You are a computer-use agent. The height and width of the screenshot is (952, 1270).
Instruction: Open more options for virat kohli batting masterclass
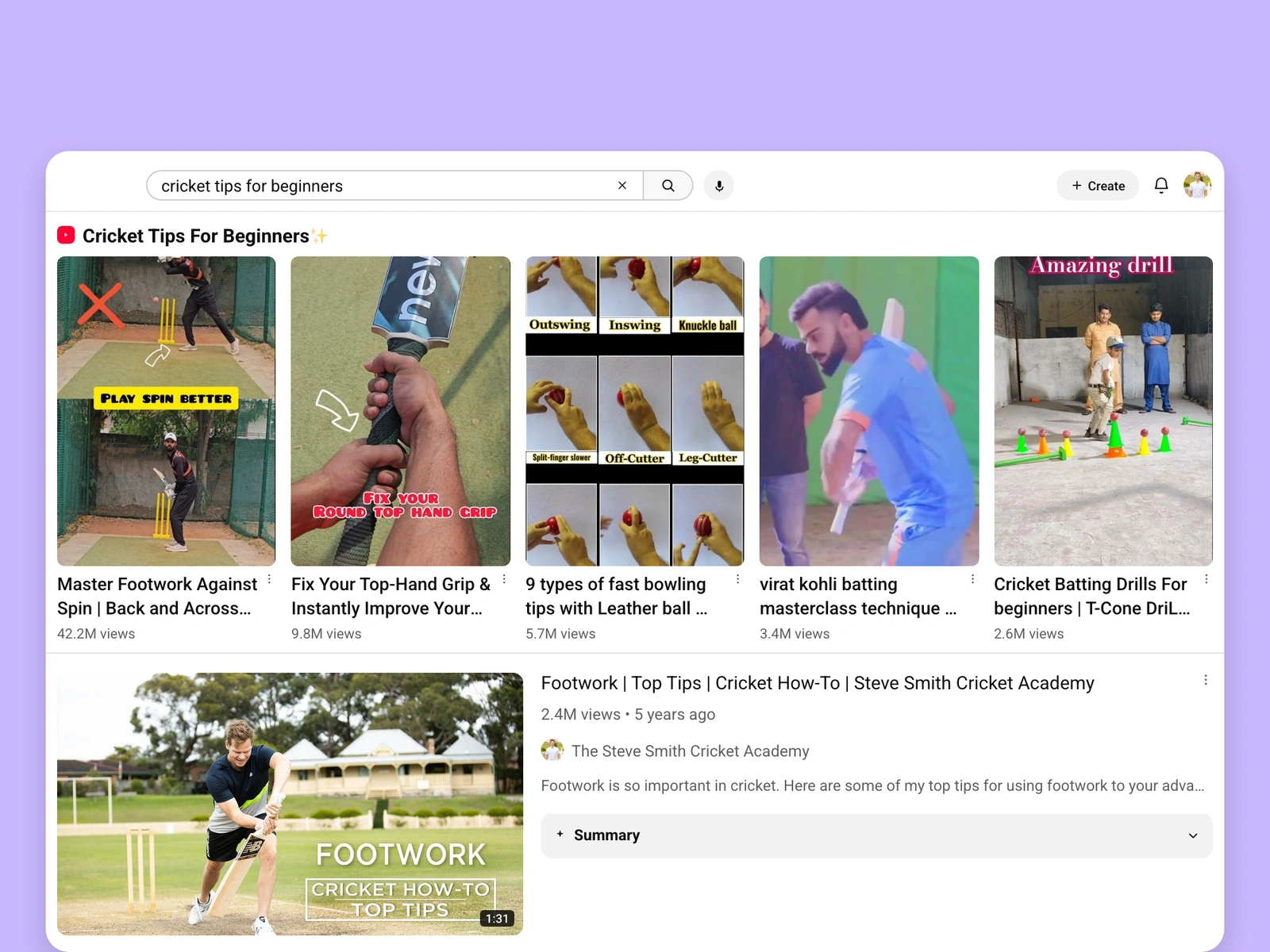[x=972, y=579]
